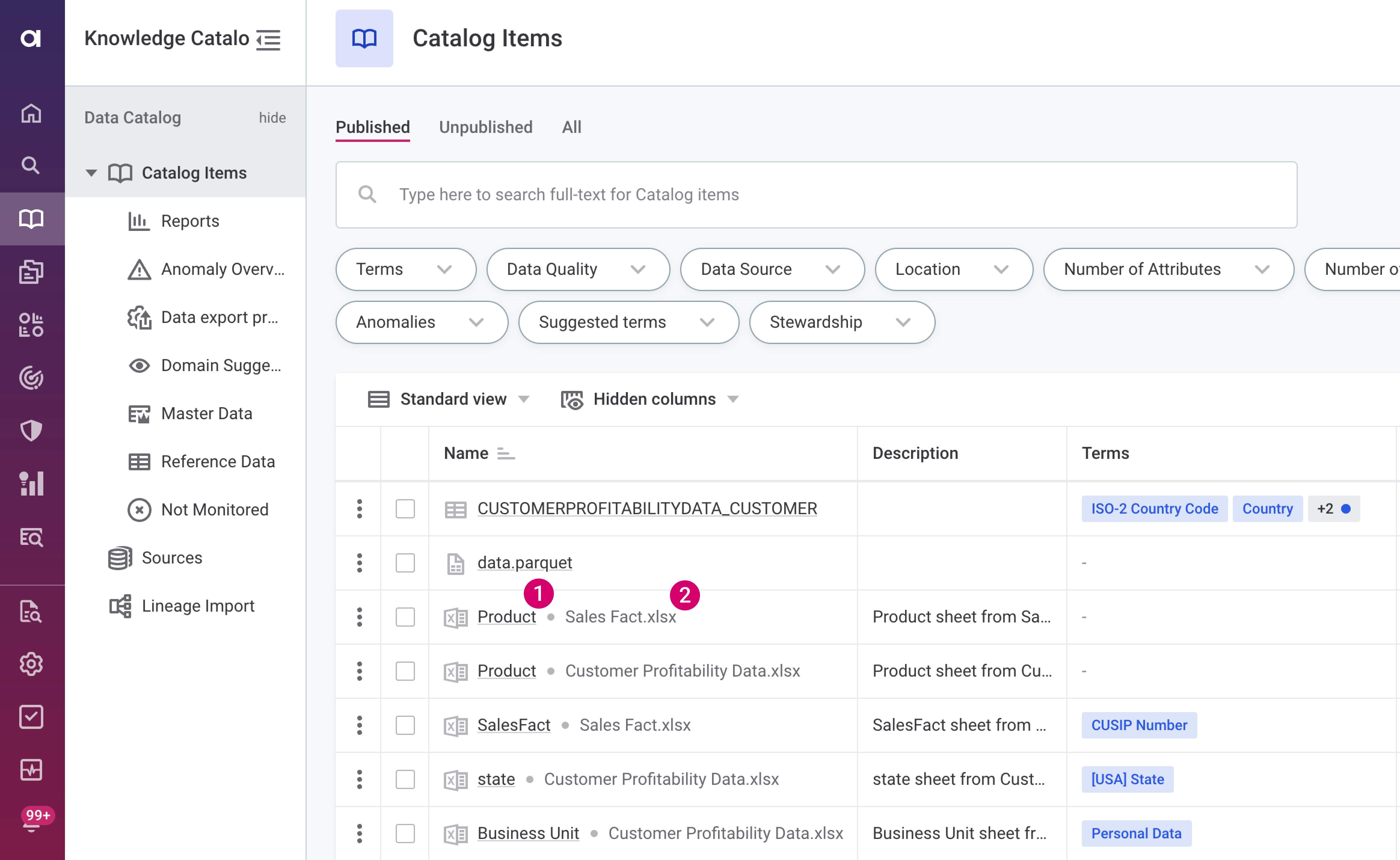Open the bar chart icon in left rail
Viewport: 1400px width, 860px height.
[x=31, y=484]
